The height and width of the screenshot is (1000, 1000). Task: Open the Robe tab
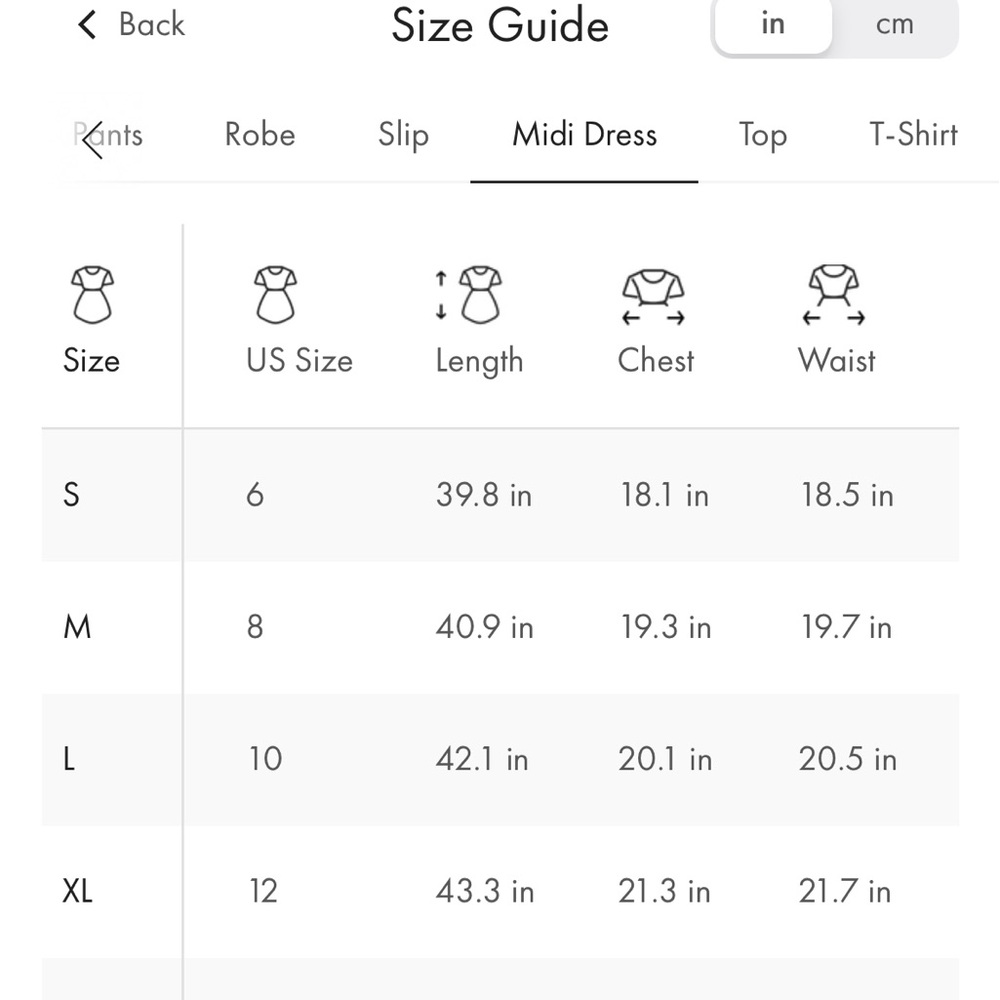(260, 135)
